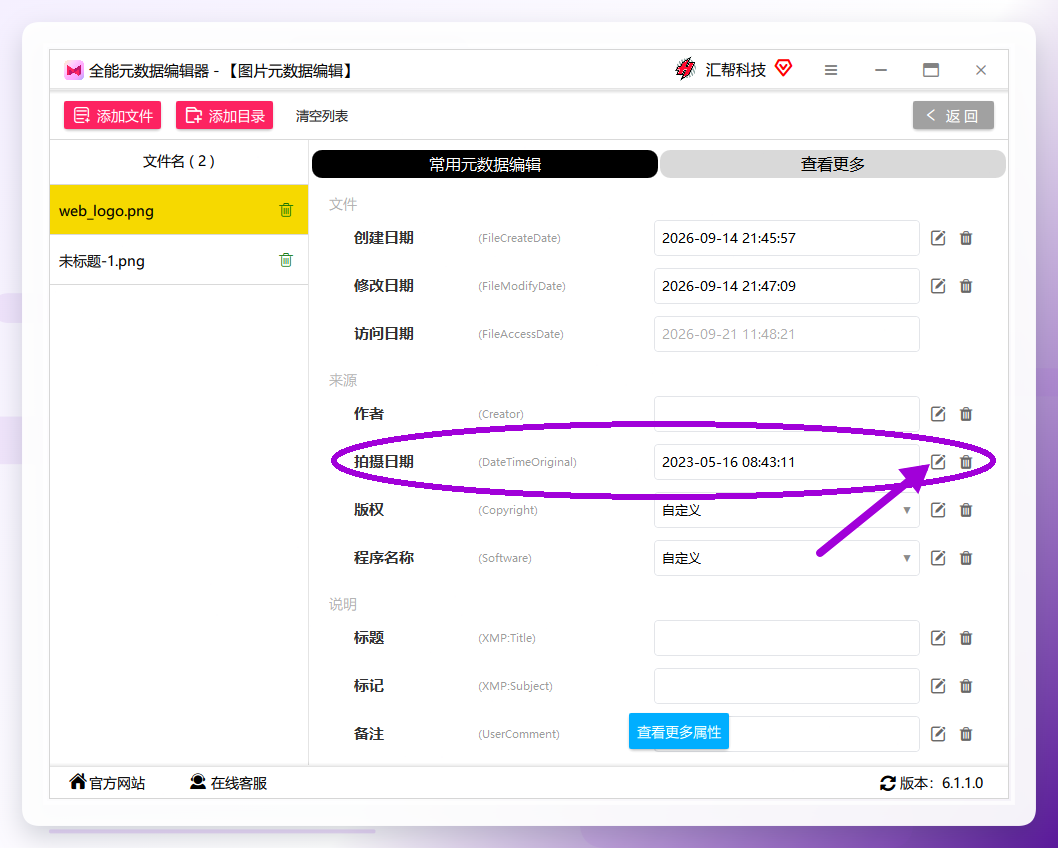Open 在线客服 support link
The width and height of the screenshot is (1058, 848).
[229, 783]
